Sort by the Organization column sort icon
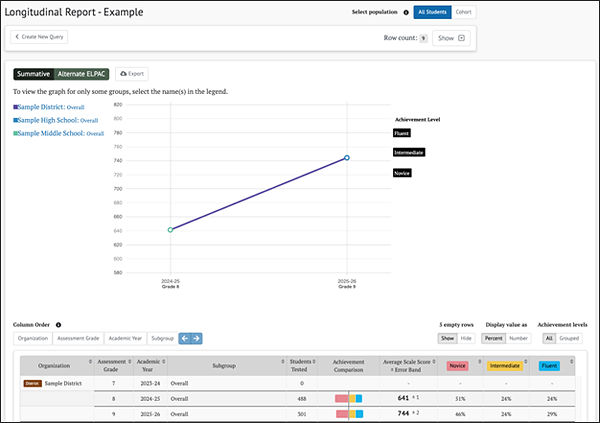The width and height of the screenshot is (600, 423). point(91,362)
